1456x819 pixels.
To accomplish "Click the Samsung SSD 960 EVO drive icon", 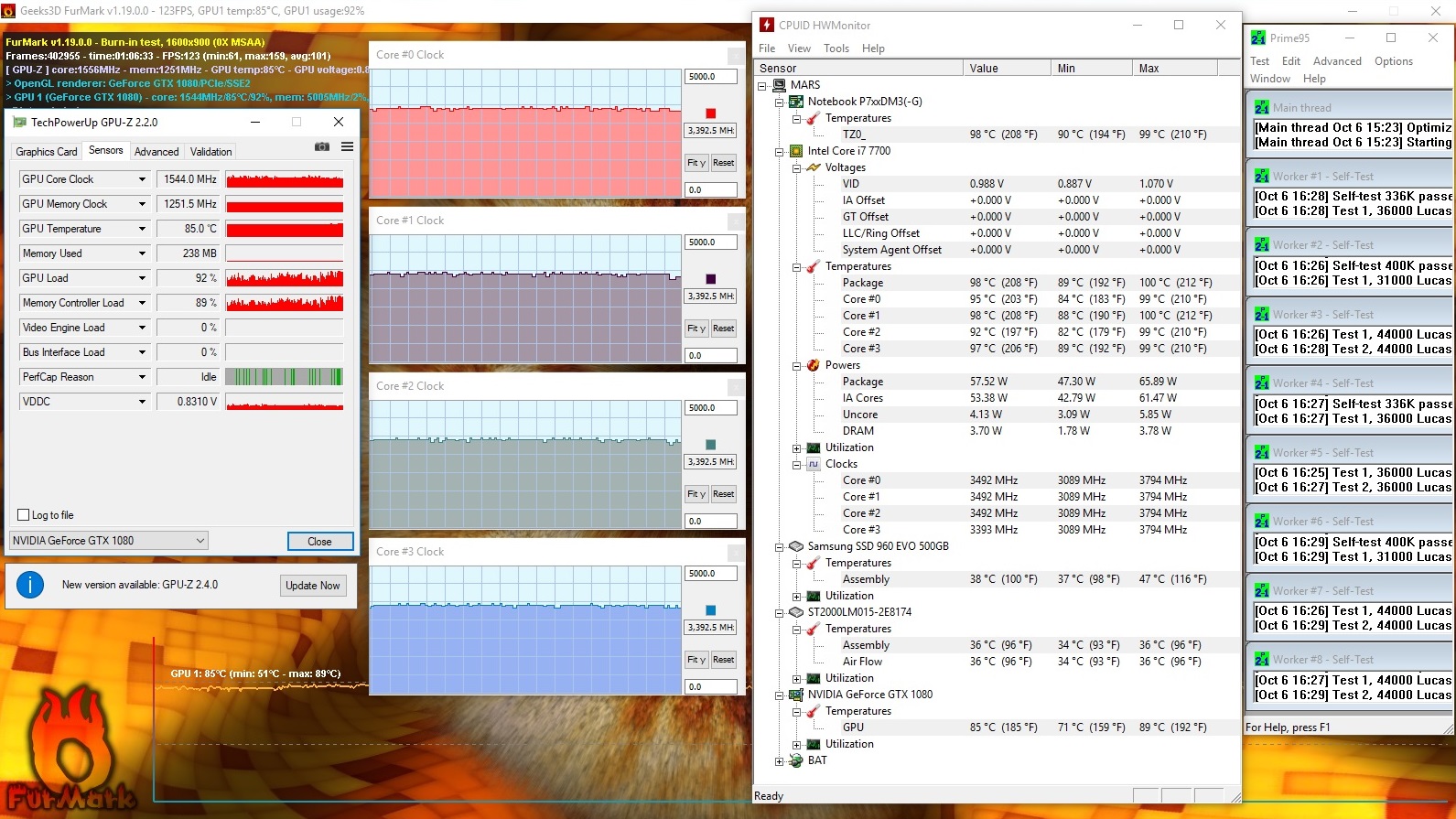I will (x=796, y=546).
